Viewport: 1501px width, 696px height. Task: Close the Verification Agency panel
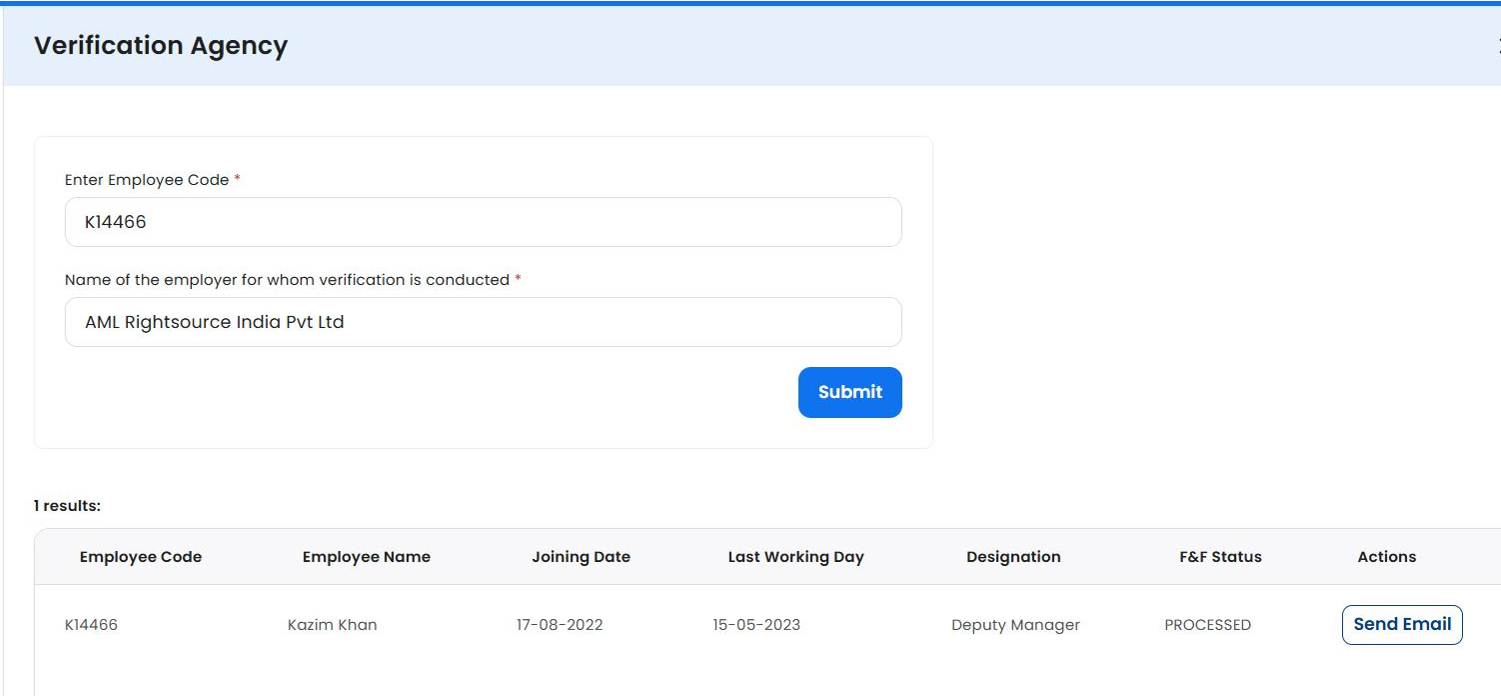pos(1497,46)
